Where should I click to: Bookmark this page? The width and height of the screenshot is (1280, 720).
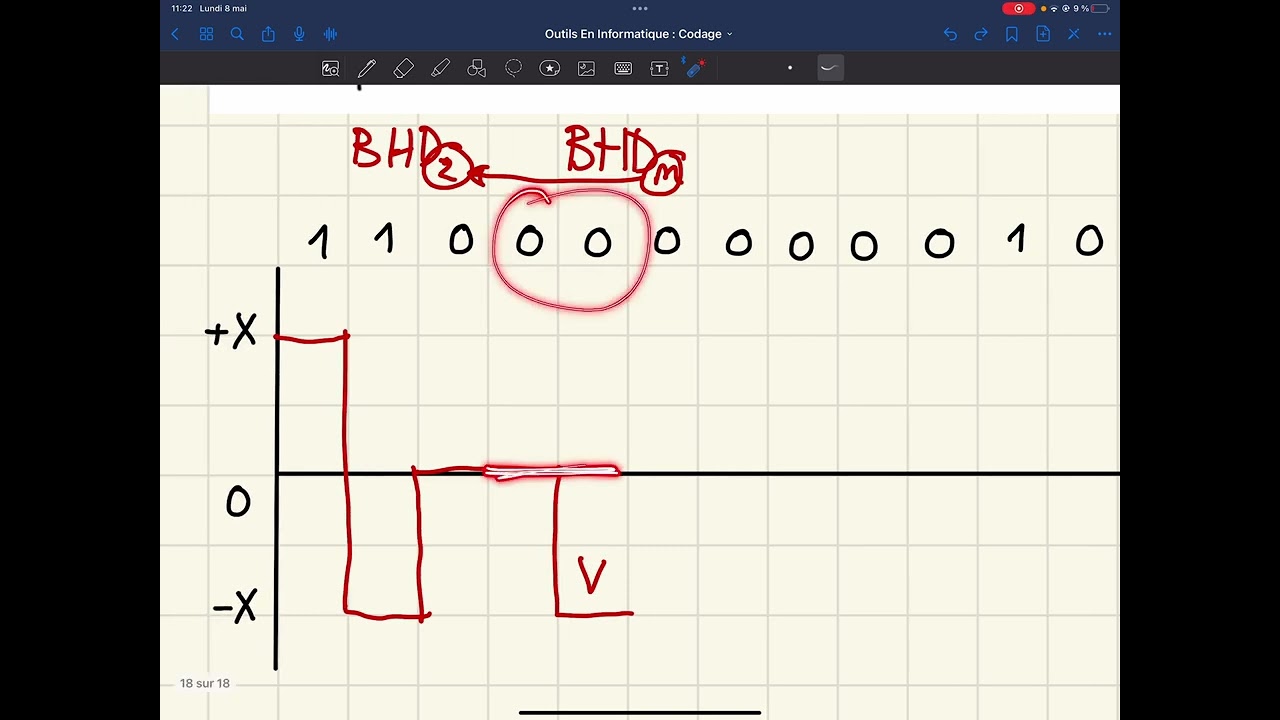click(x=1012, y=34)
